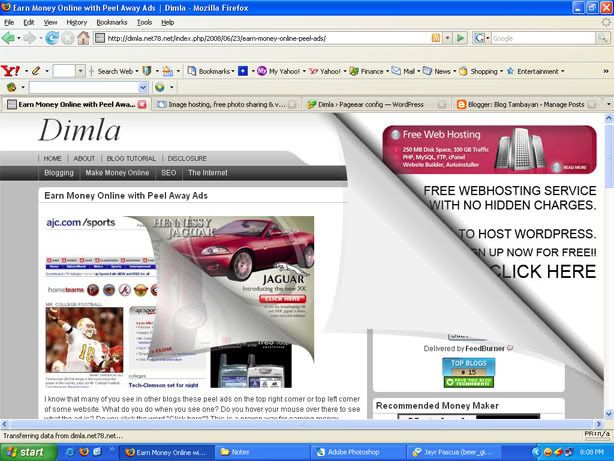This screenshot has height=461, width=614.
Task: Launch Firefox from quick launch icon
Action: click(x=84, y=452)
